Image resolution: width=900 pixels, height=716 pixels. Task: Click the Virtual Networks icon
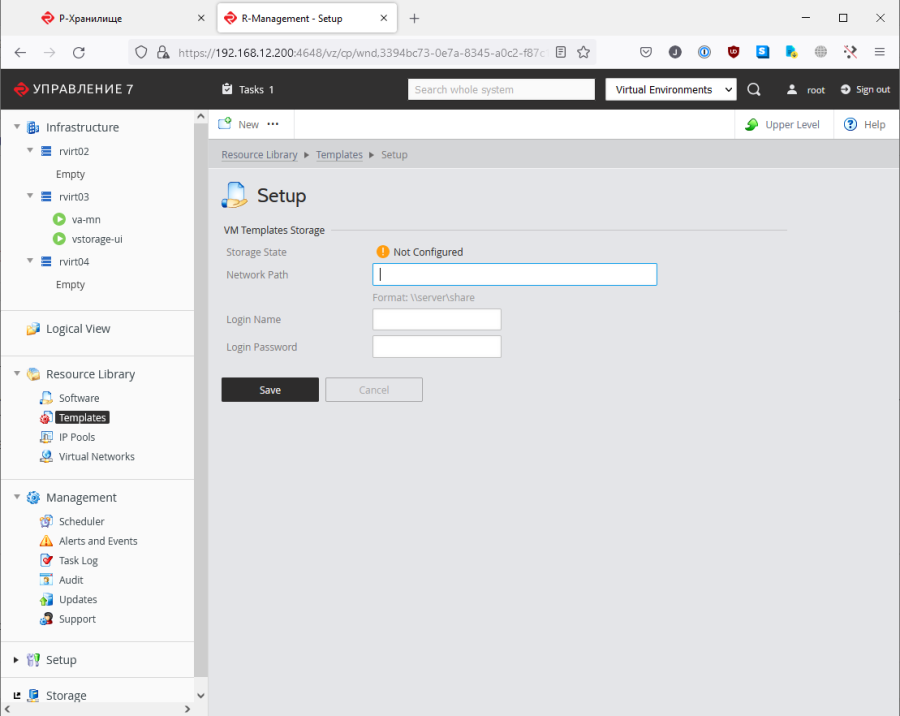click(x=46, y=457)
